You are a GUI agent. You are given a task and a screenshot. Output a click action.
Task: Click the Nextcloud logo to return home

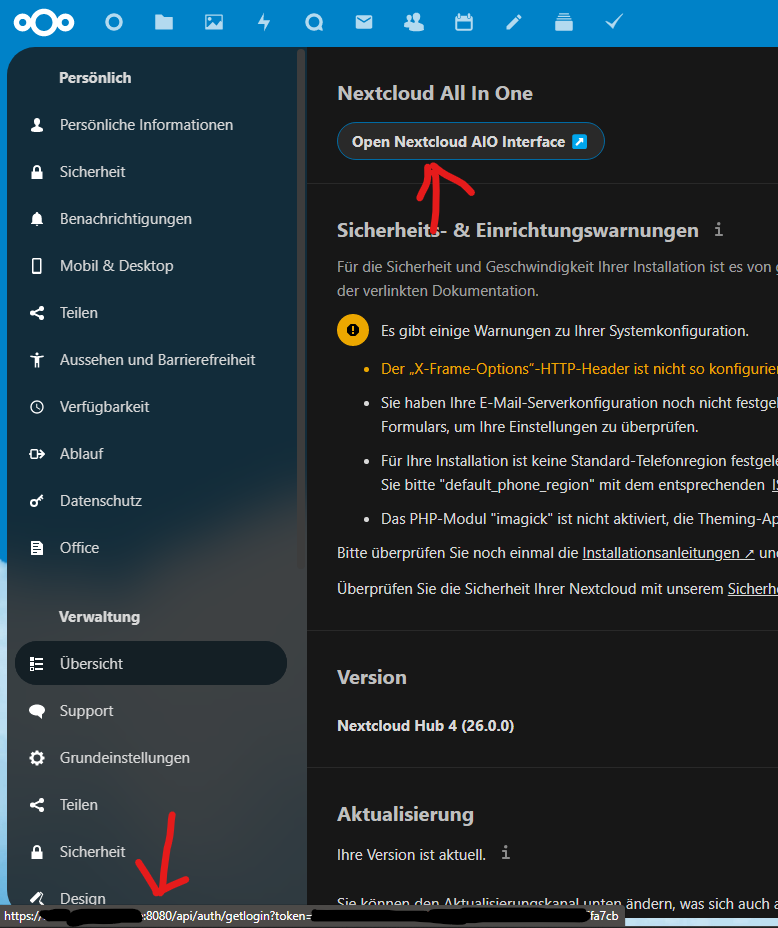[x=42, y=21]
